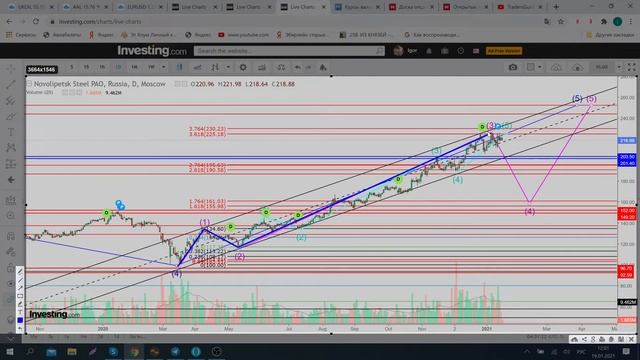Screen dimensions: 640x360
Task: Select the rectangle tool in snipping palette
Action: pos(20,296)
